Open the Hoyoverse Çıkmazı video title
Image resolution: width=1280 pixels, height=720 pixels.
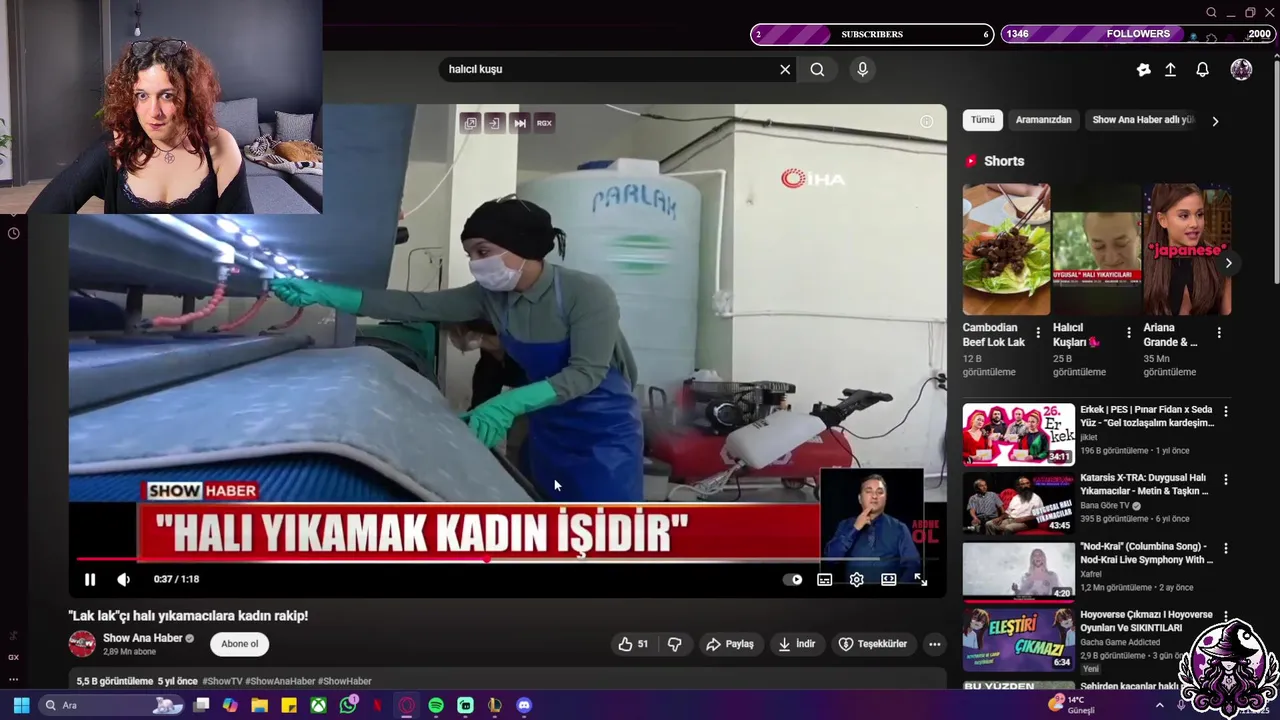tap(1146, 621)
